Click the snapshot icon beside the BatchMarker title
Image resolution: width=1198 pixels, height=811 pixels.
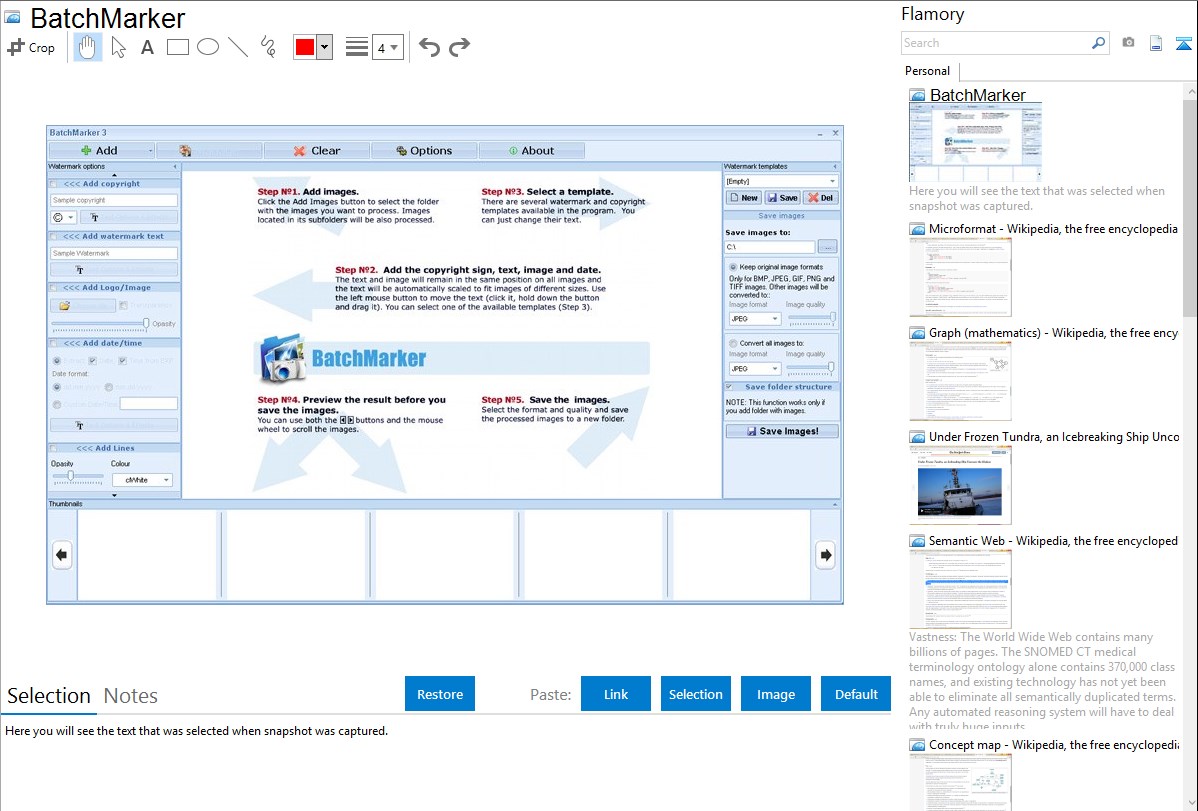[x=12, y=18]
